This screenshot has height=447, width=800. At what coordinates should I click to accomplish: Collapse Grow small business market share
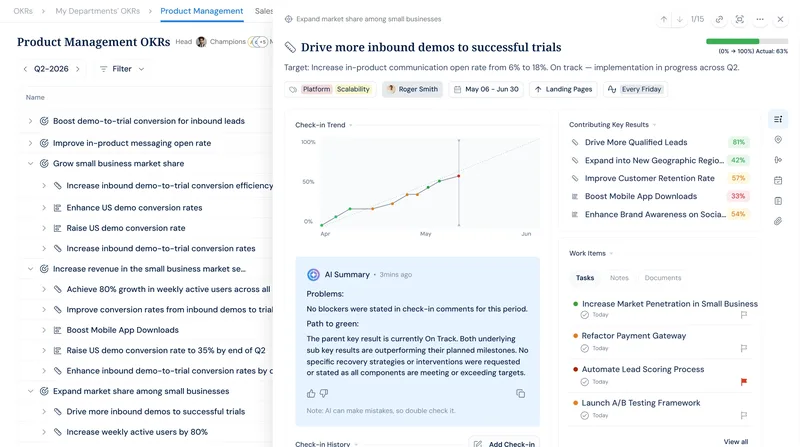[30, 164]
